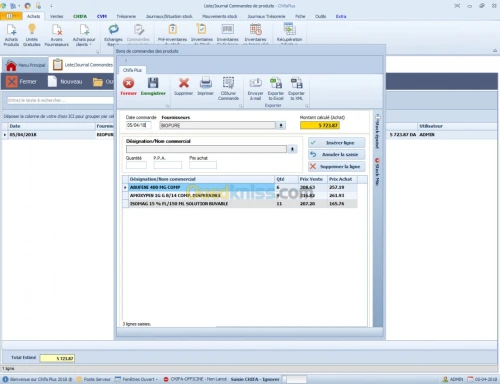Print the order with Imprimer
The width and height of the screenshot is (500, 384).
point(205,87)
